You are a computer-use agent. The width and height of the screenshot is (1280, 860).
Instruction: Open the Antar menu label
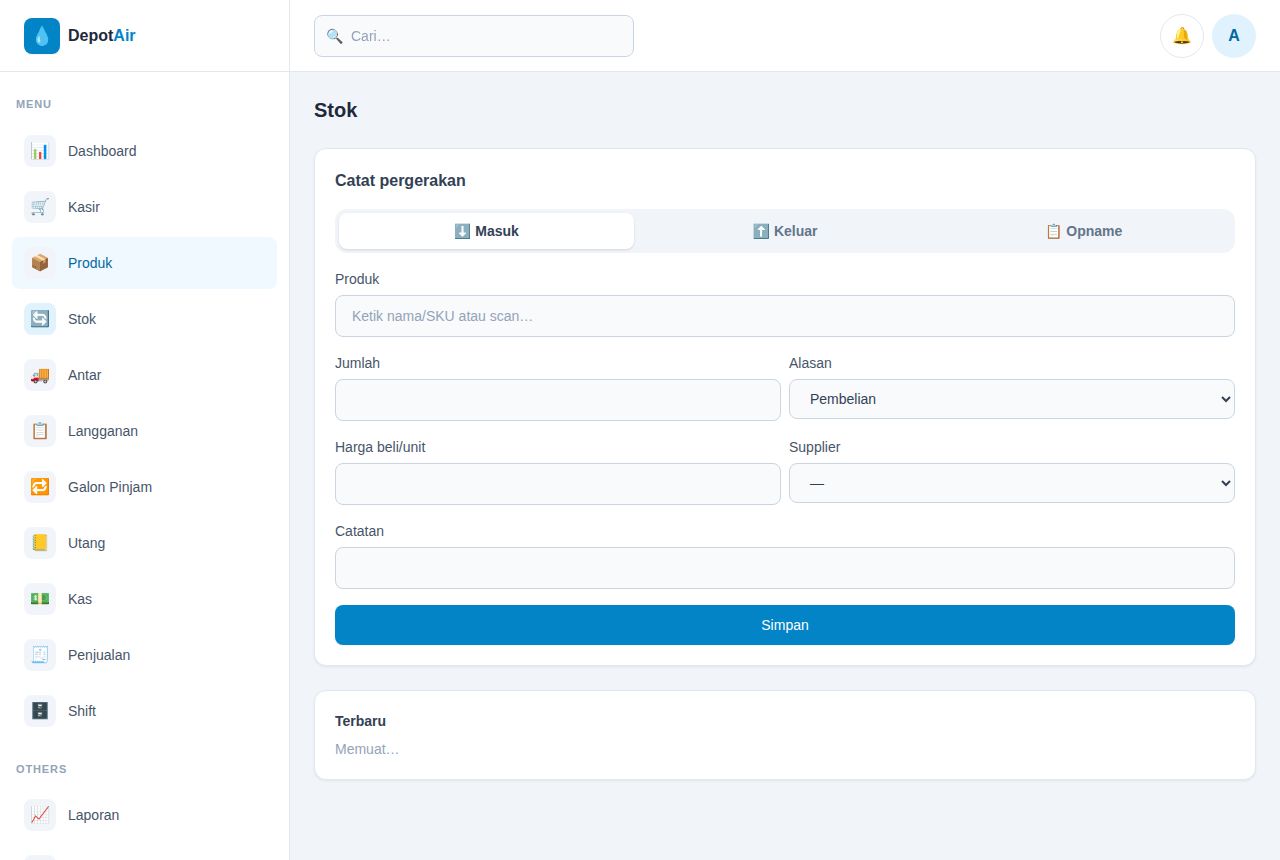click(x=85, y=375)
